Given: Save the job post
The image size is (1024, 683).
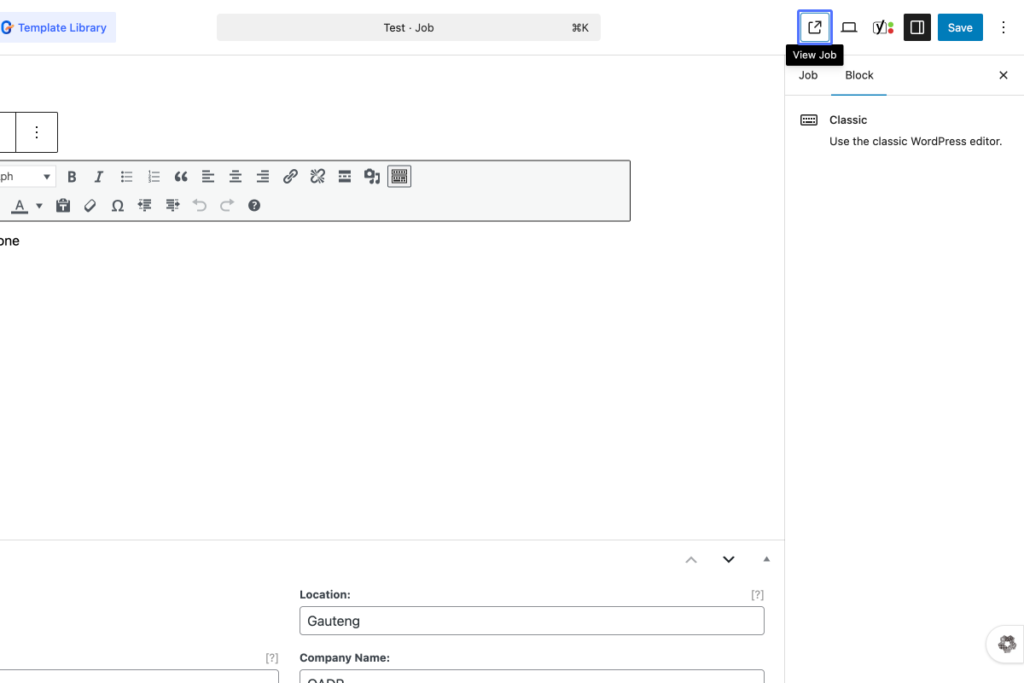Looking at the screenshot, I should (x=960, y=27).
